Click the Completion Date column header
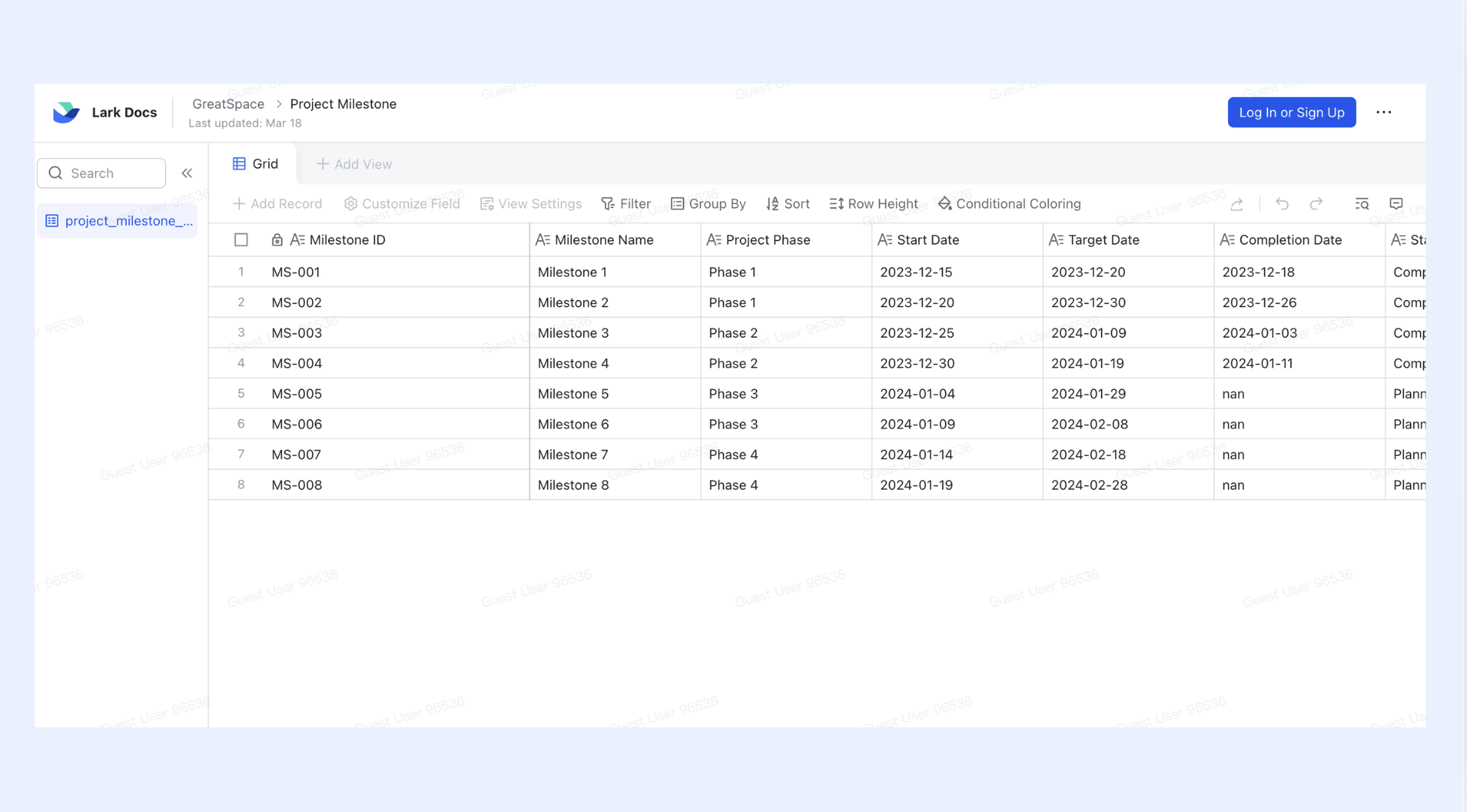 [x=1299, y=240]
